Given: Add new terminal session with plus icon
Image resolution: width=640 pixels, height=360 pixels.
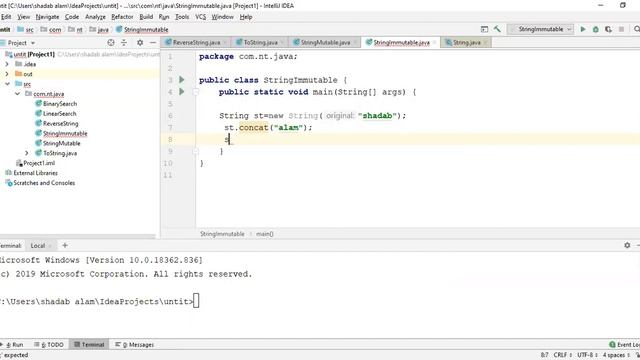Looking at the screenshot, I should point(65,245).
